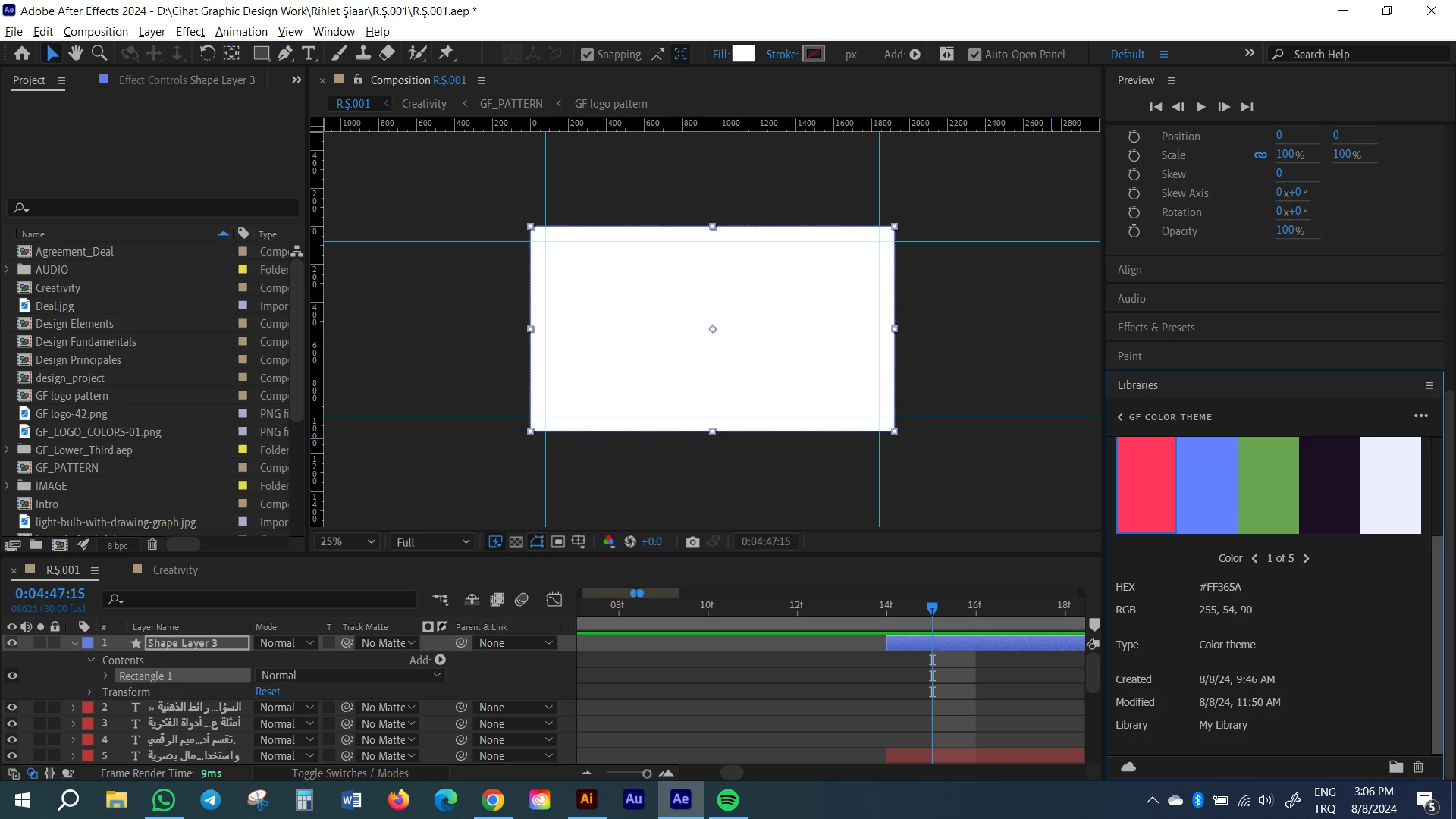1456x819 pixels.
Task: Toggle the Snapping checkbox
Action: pos(587,55)
